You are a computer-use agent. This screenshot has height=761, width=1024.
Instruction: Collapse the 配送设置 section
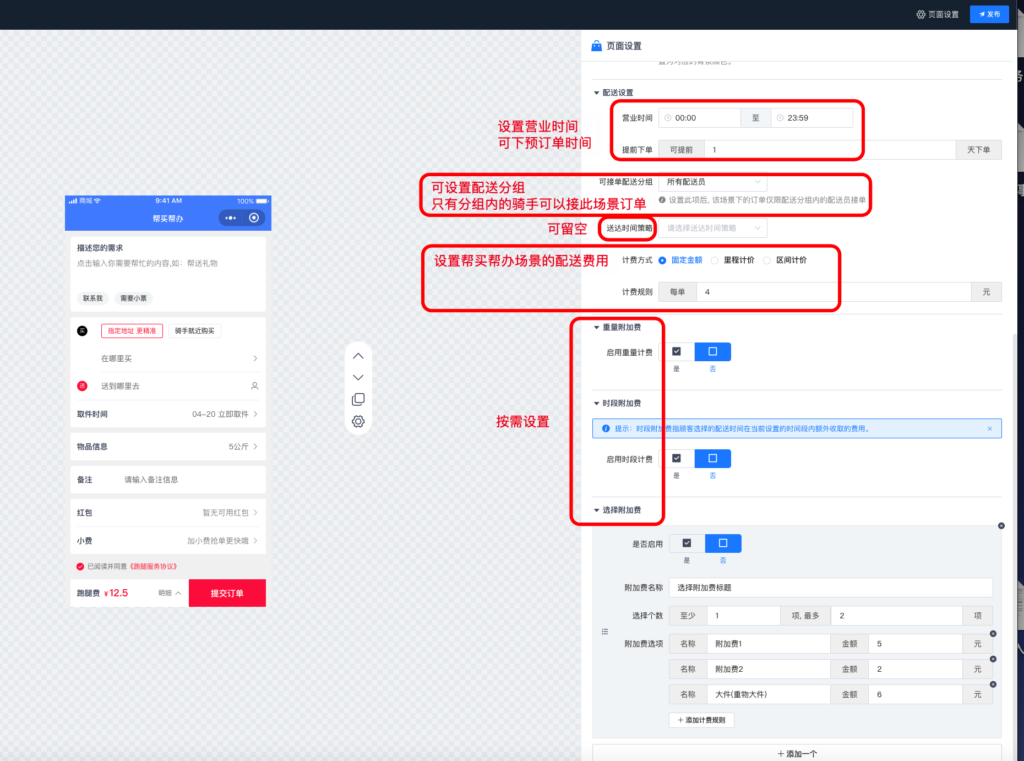[597, 91]
